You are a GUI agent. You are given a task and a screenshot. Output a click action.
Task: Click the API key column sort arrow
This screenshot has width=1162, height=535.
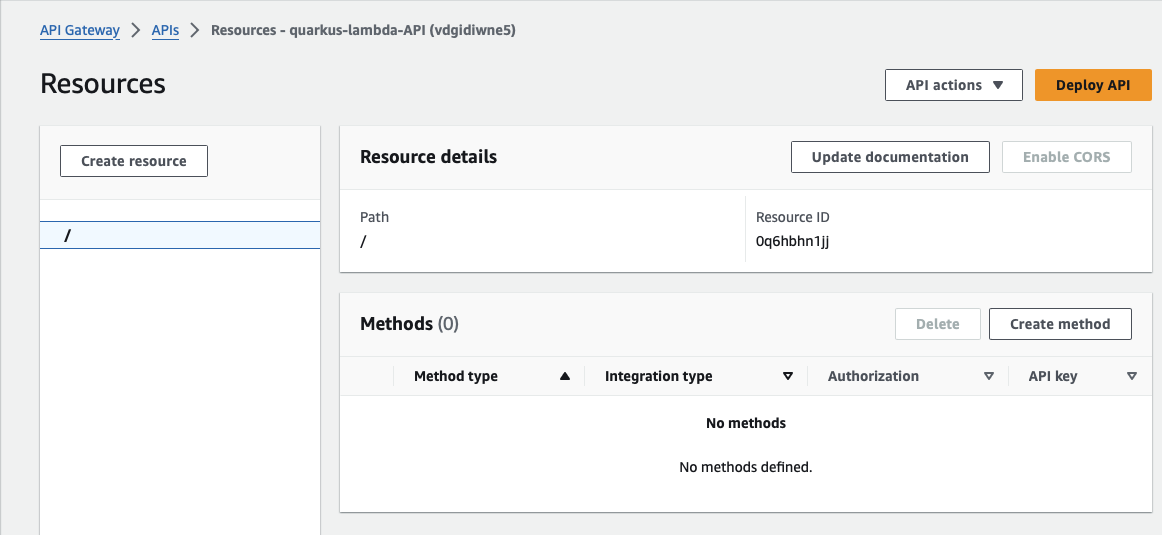click(1132, 376)
